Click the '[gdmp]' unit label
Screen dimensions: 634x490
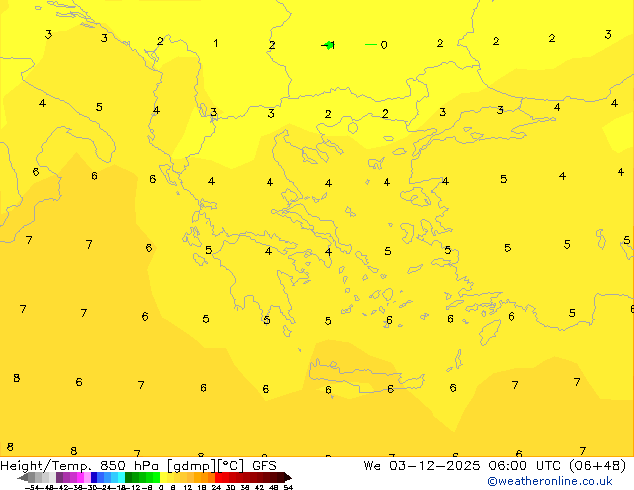point(191,466)
